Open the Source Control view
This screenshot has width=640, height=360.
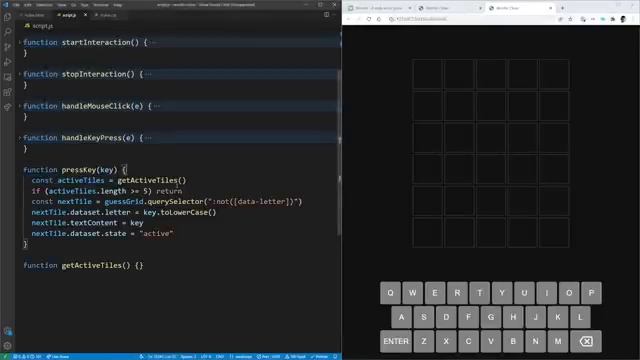pos(7,47)
